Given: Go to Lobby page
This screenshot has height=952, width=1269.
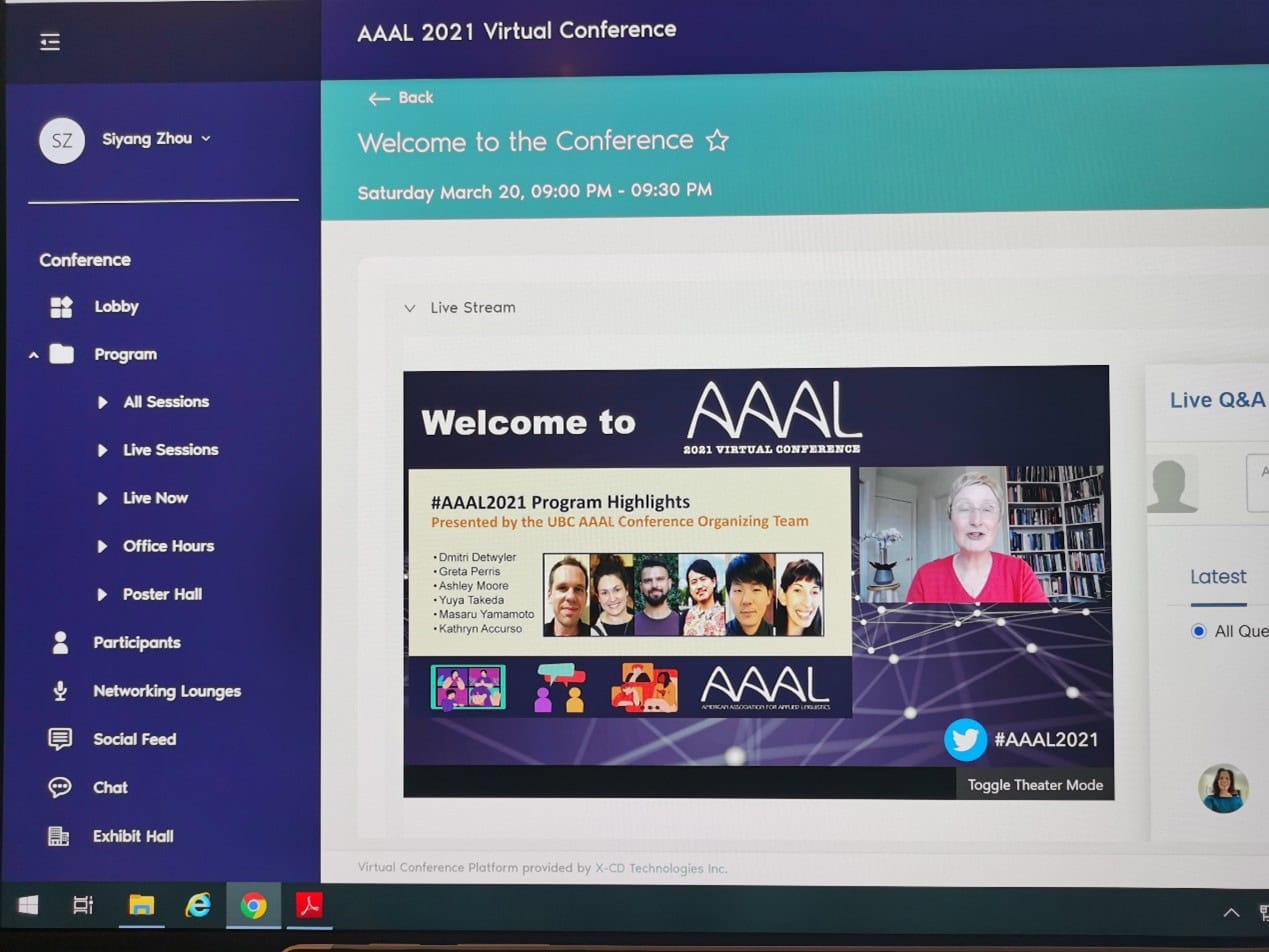Looking at the screenshot, I should pos(116,307).
